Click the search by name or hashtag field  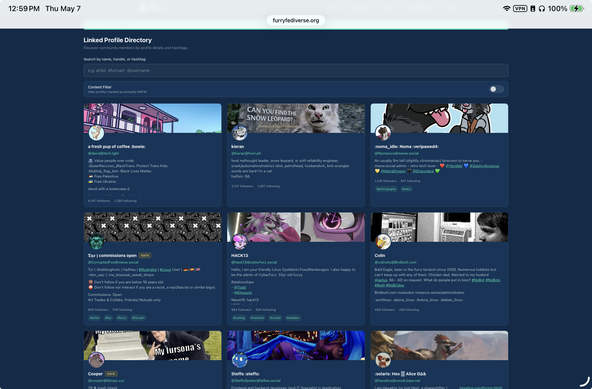coord(296,71)
